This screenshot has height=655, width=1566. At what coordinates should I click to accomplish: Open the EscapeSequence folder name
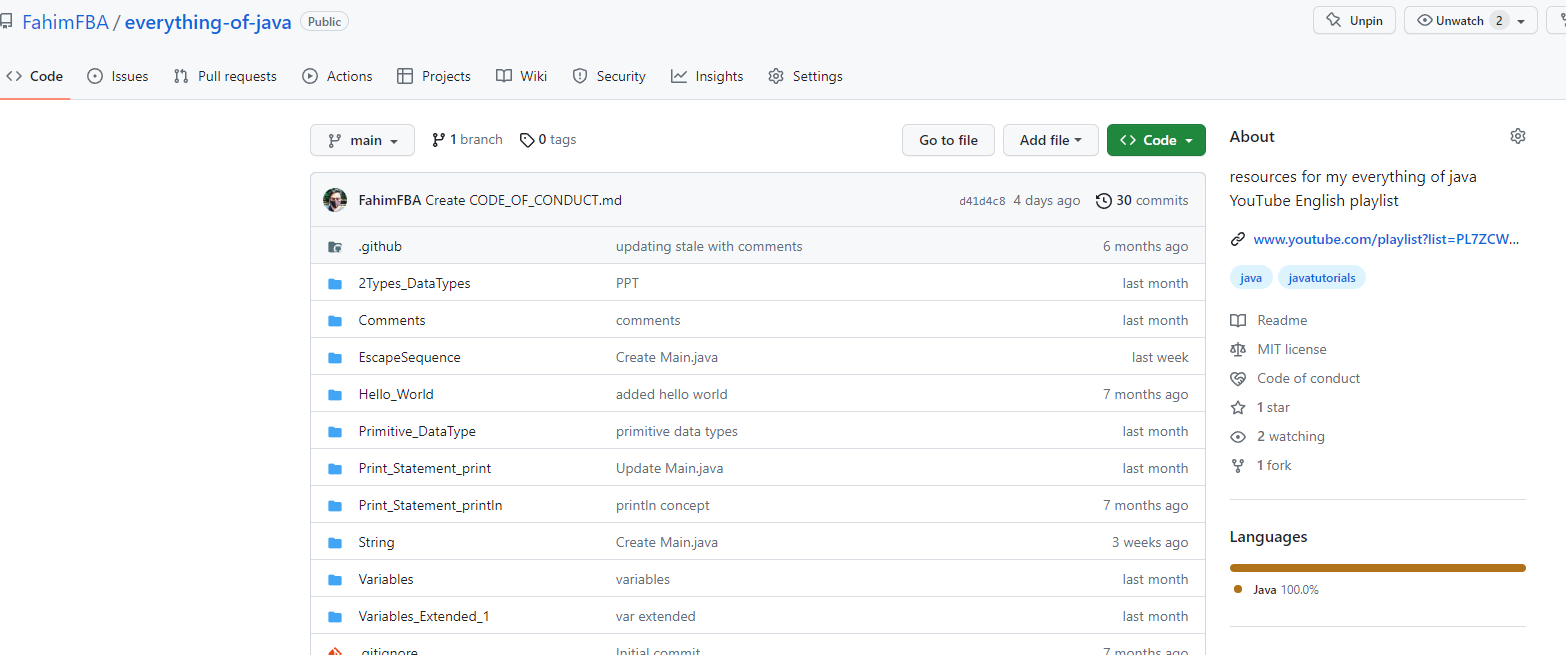[x=410, y=357]
